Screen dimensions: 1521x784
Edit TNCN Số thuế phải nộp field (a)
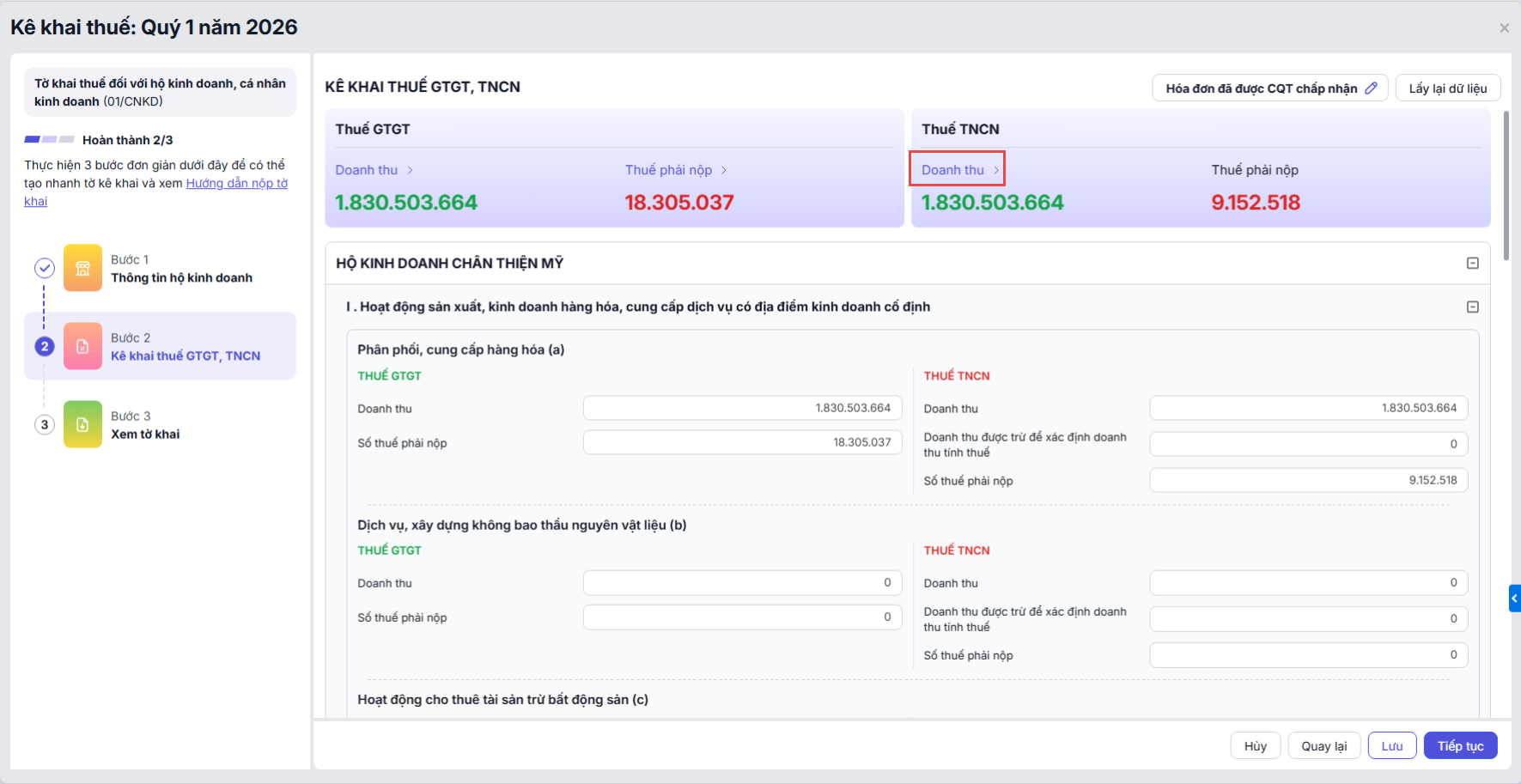[x=1309, y=480]
